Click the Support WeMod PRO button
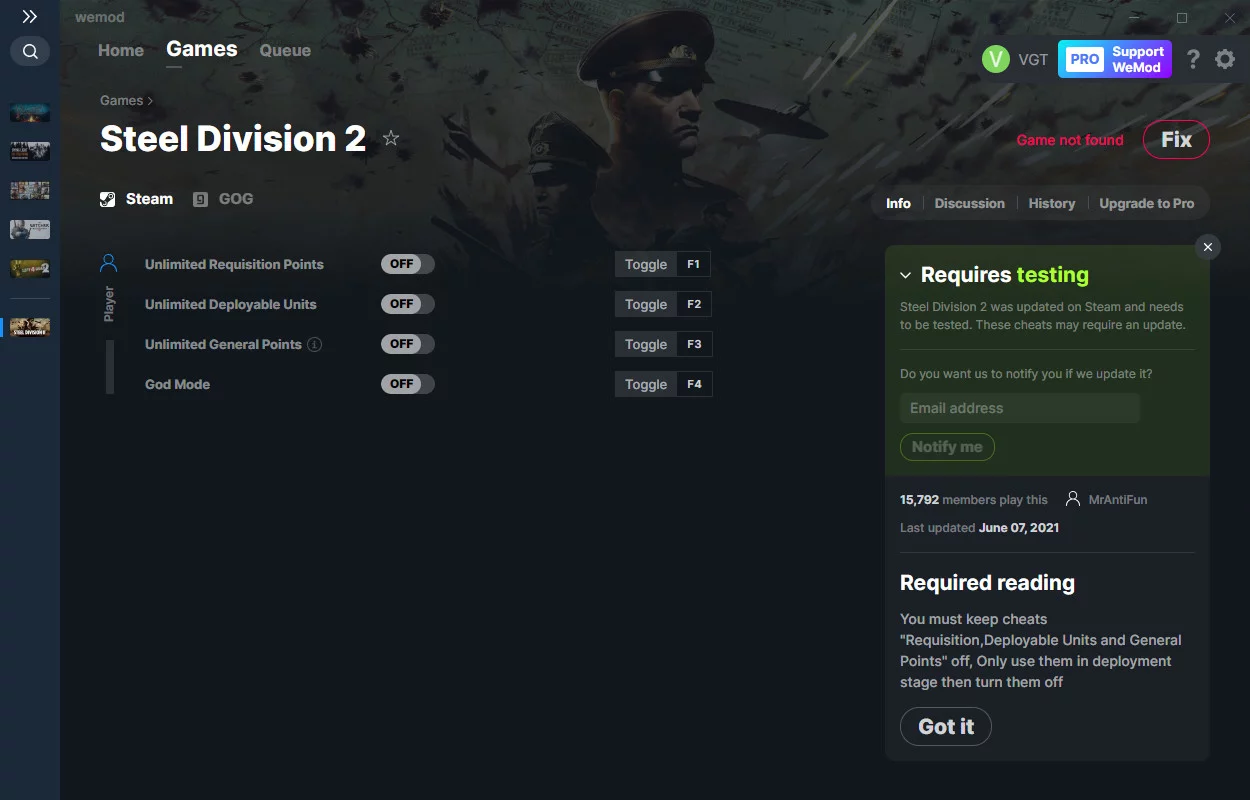Viewport: 1250px width, 800px height. click(x=1115, y=59)
